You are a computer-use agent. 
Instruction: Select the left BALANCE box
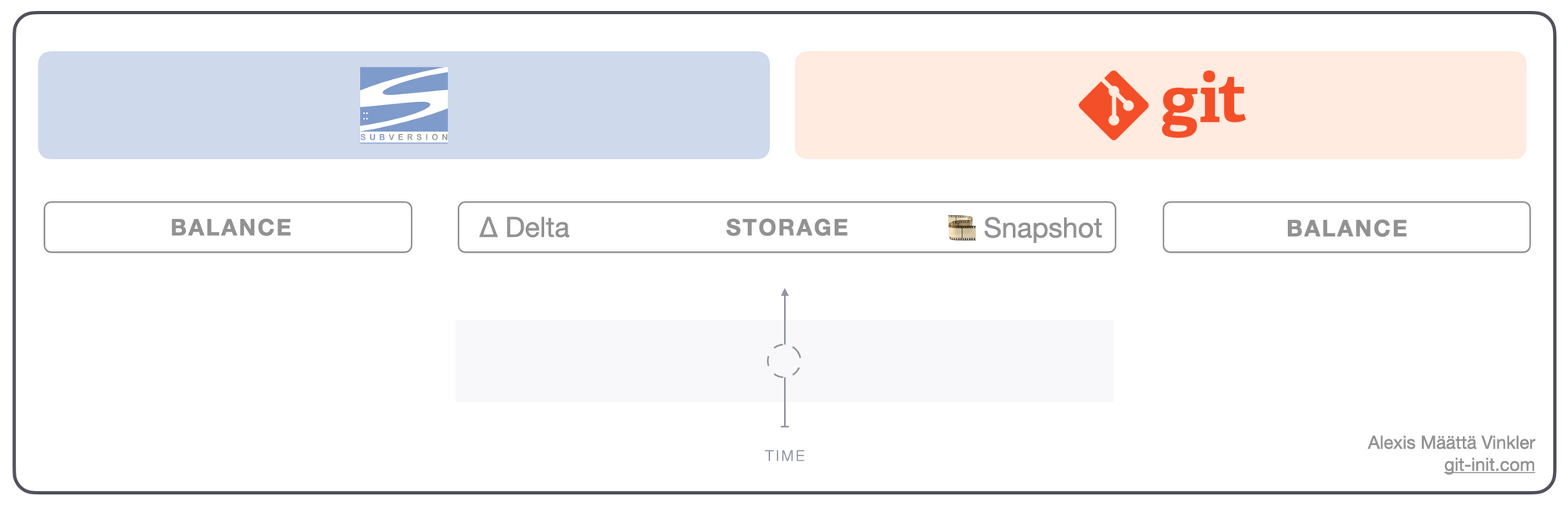pyautogui.click(x=228, y=228)
